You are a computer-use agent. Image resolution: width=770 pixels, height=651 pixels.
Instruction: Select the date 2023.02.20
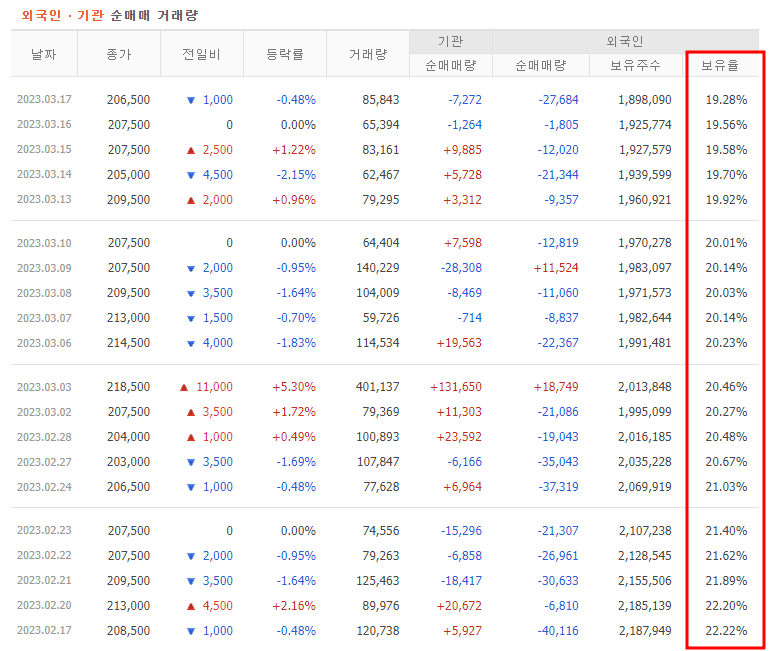pyautogui.click(x=44, y=606)
